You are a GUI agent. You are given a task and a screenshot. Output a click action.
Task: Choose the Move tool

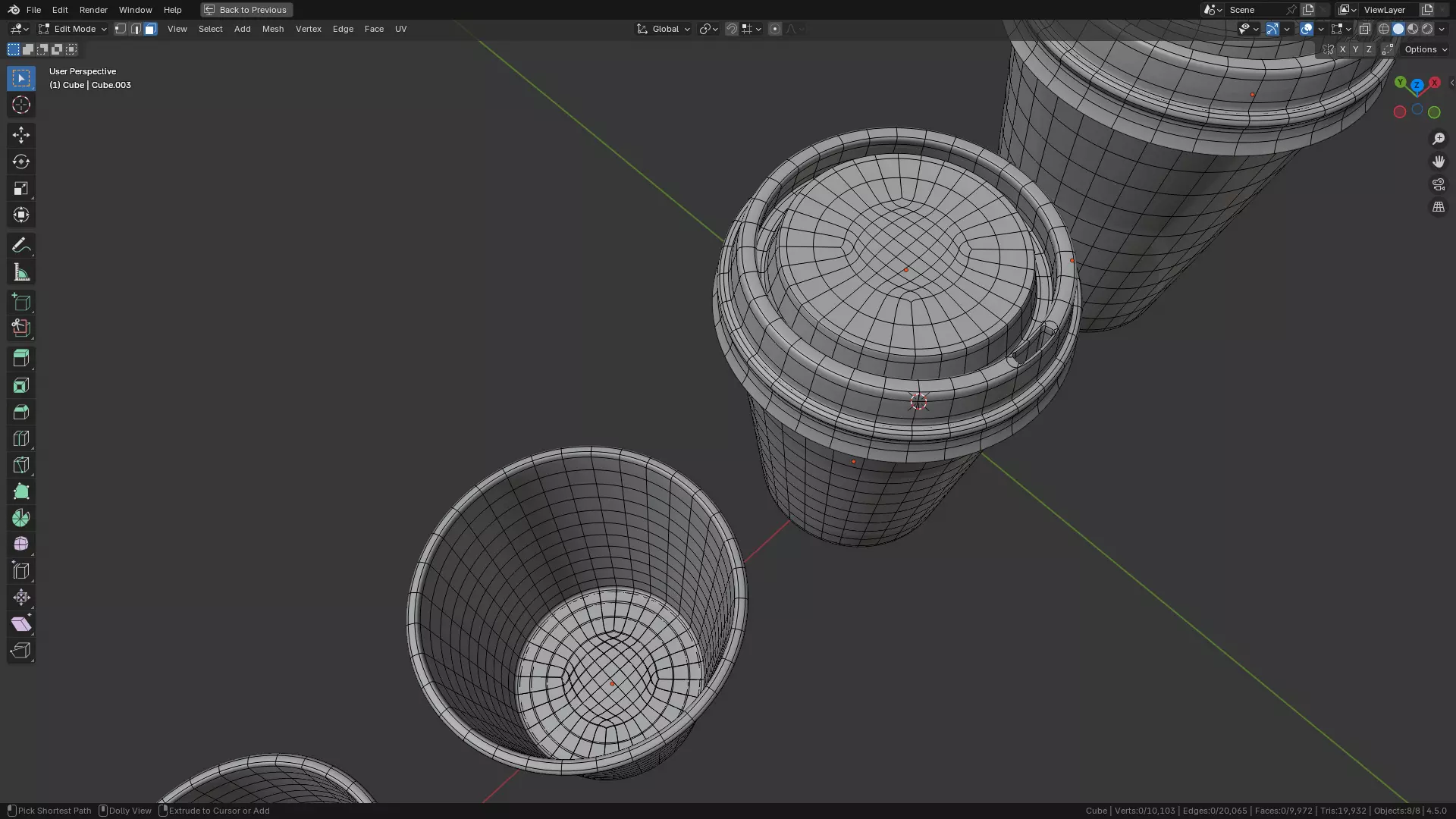21,135
